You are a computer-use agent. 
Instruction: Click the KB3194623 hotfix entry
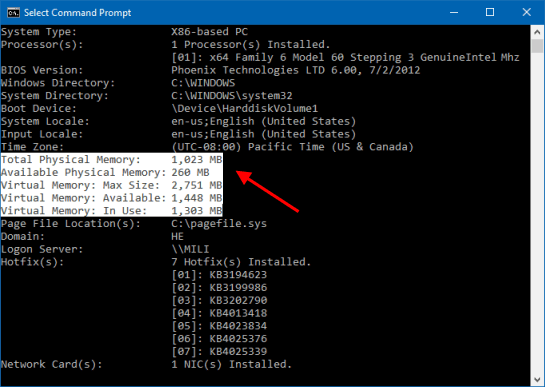click(x=238, y=275)
